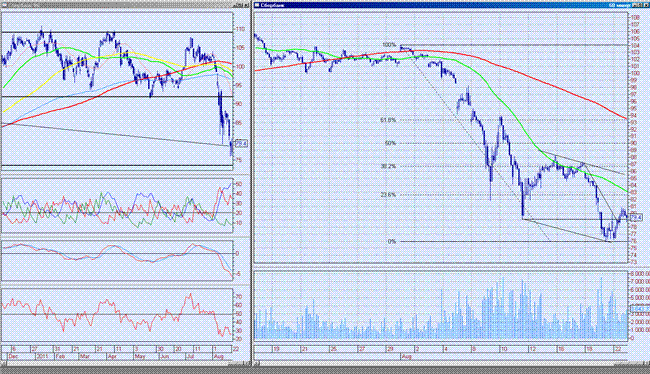Viewport: 650px width, 374px height.
Task: Click the 23.6% Fibonacci level label
Action: pos(388,194)
